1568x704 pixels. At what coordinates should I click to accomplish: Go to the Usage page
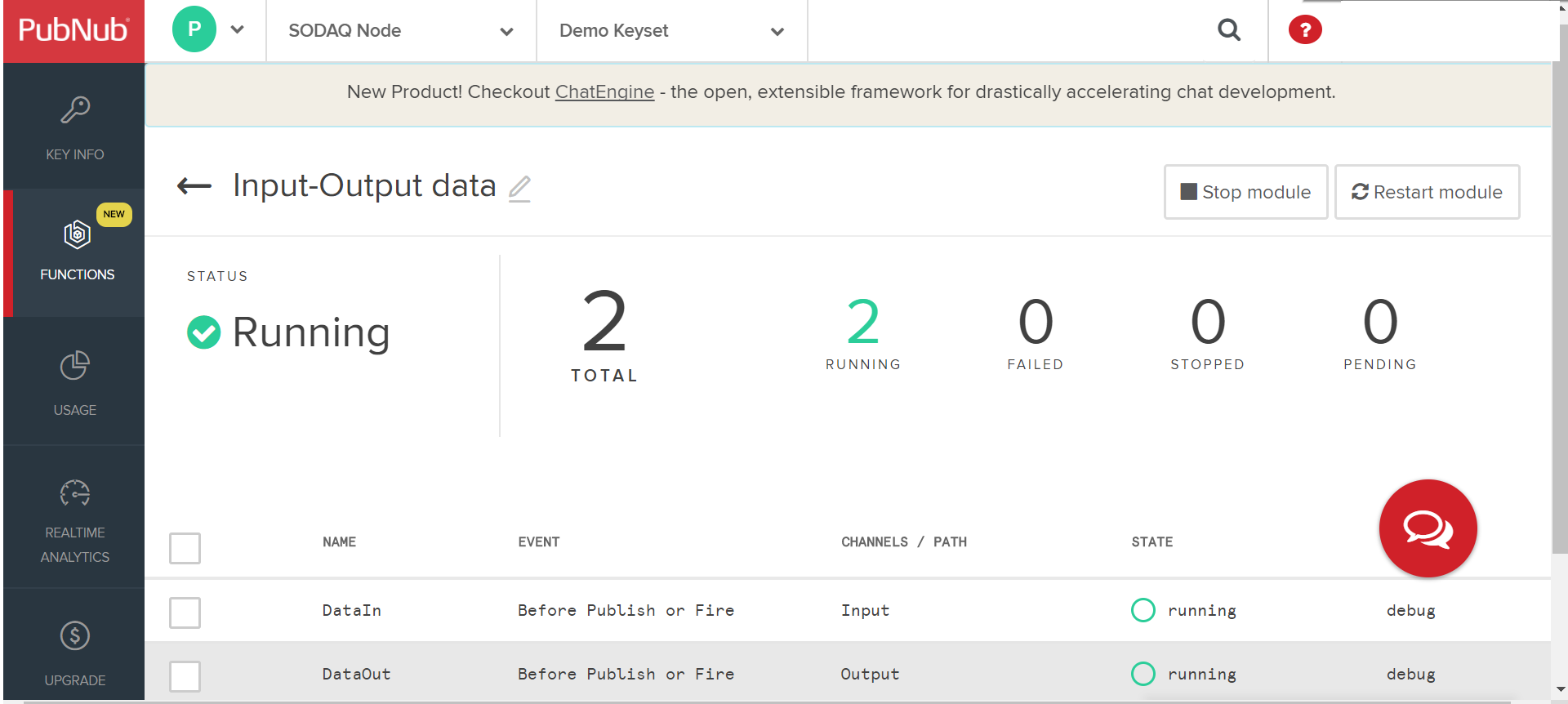pos(74,382)
